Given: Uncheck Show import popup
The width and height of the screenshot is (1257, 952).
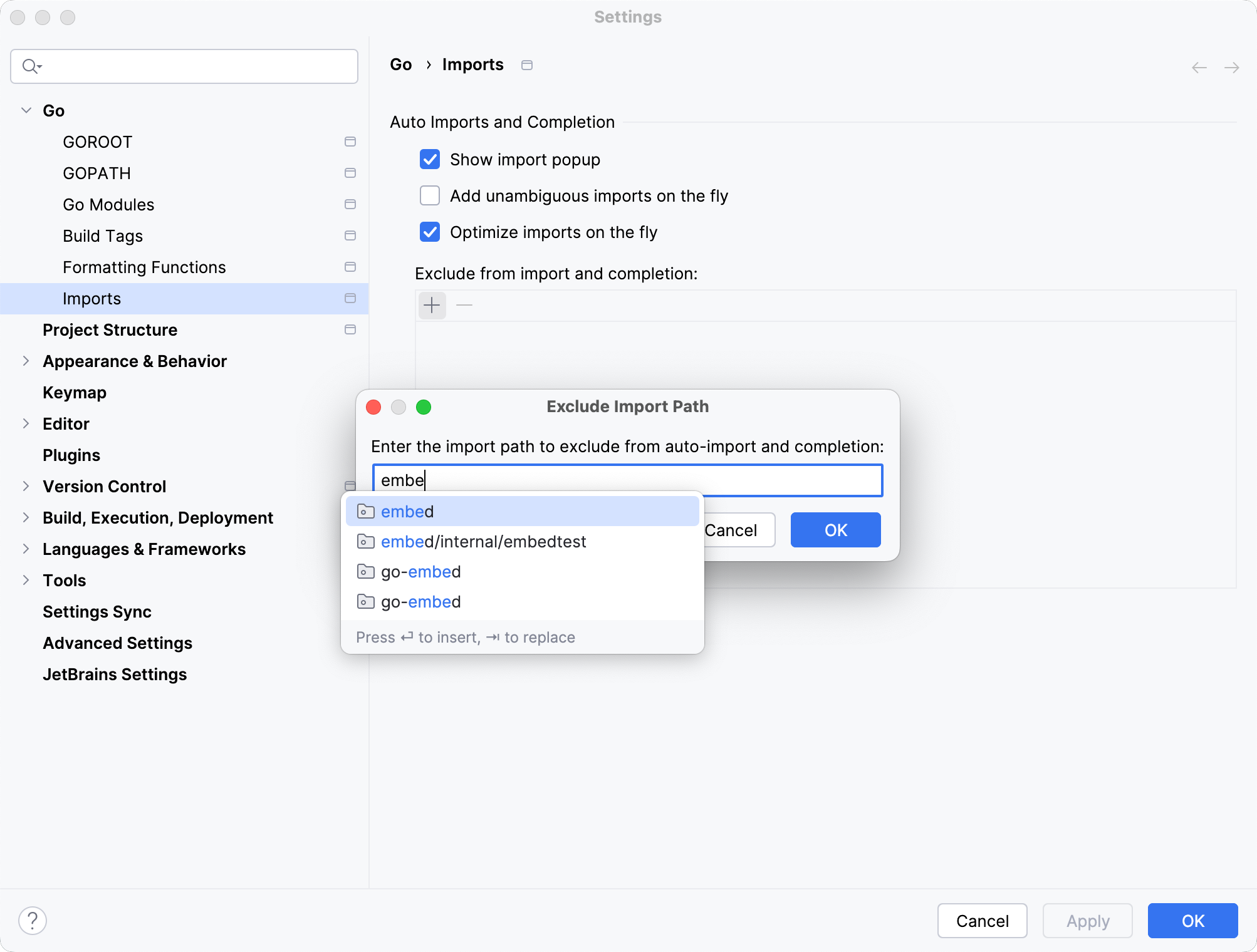Looking at the screenshot, I should [x=429, y=159].
